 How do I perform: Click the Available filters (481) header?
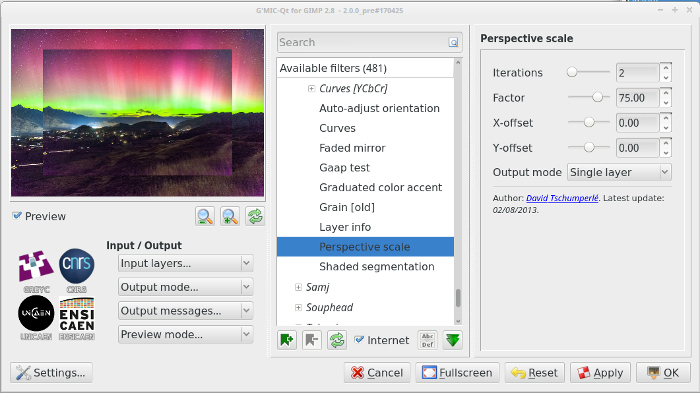pos(365,68)
